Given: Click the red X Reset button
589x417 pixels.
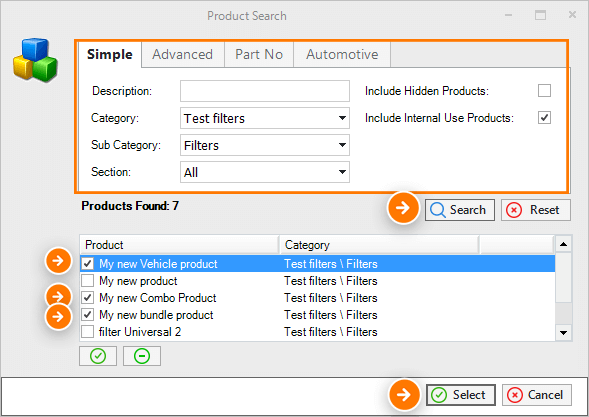Looking at the screenshot, I should pos(536,210).
